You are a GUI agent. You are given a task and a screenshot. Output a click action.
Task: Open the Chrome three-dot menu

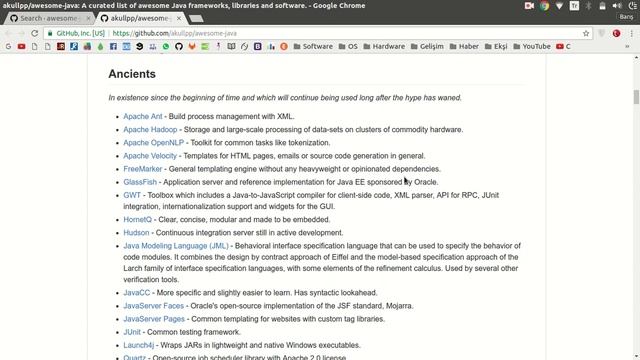pos(631,33)
